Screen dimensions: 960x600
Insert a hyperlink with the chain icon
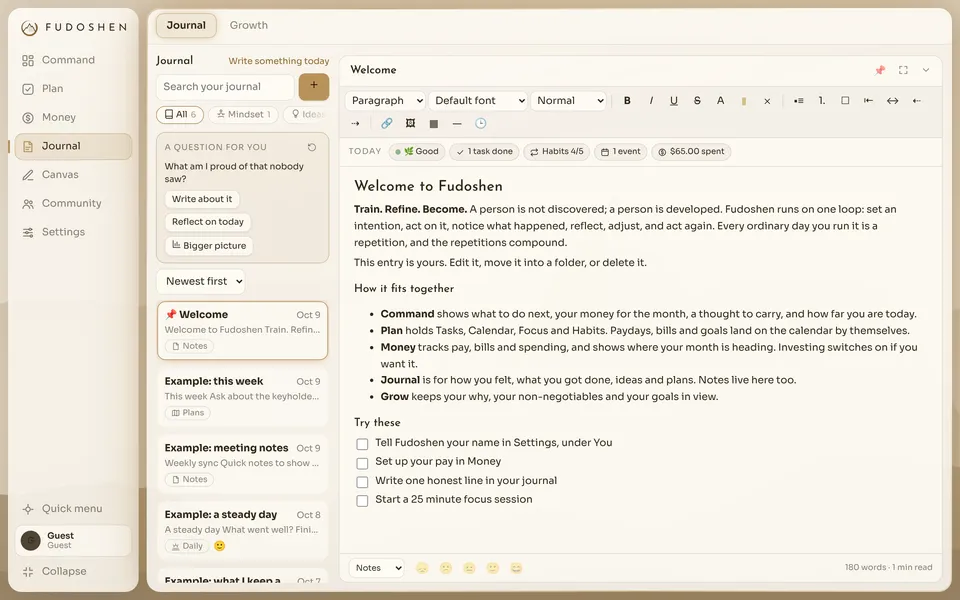coord(386,124)
